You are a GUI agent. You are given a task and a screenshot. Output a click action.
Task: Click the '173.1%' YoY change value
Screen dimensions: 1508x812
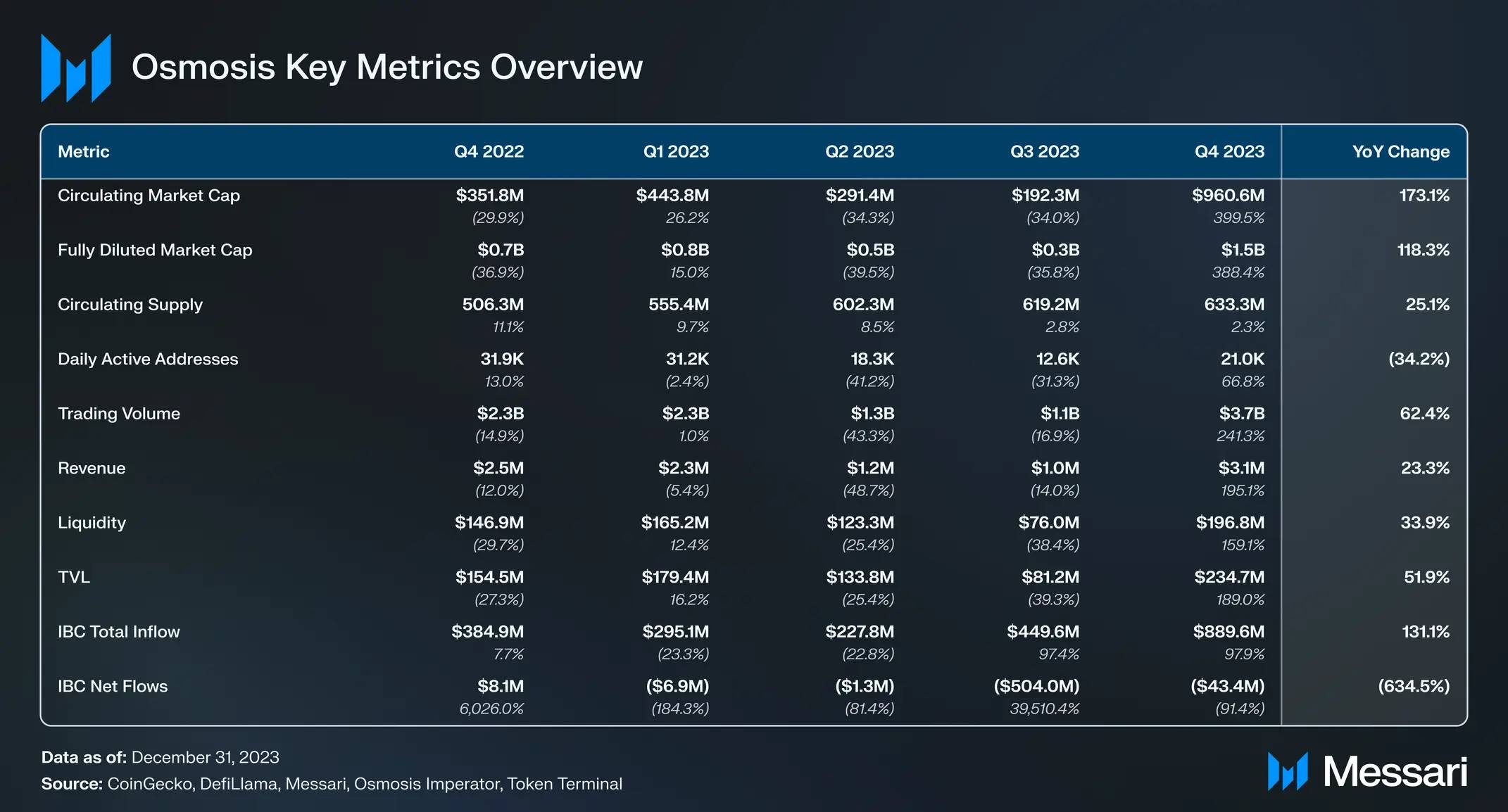pos(1424,195)
